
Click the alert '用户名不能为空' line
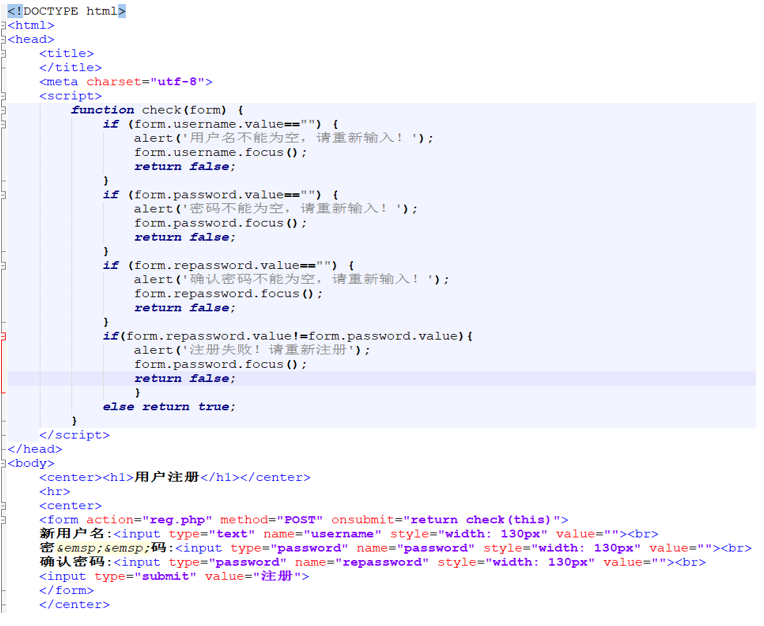(283, 138)
